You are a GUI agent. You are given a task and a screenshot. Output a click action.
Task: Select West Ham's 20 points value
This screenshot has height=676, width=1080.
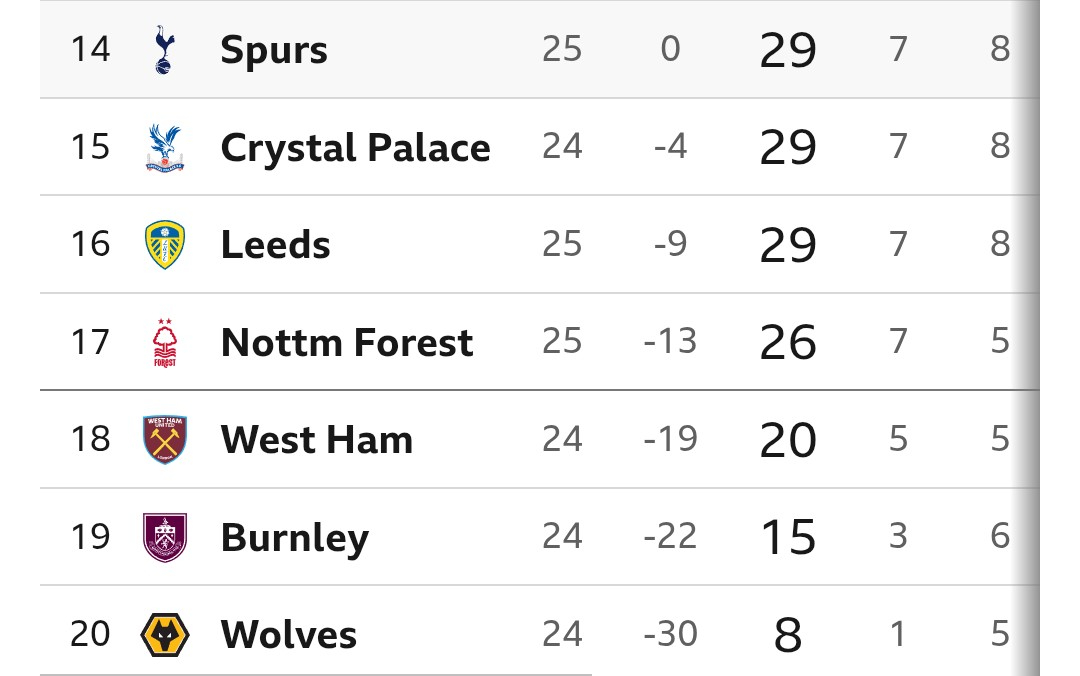(x=788, y=440)
